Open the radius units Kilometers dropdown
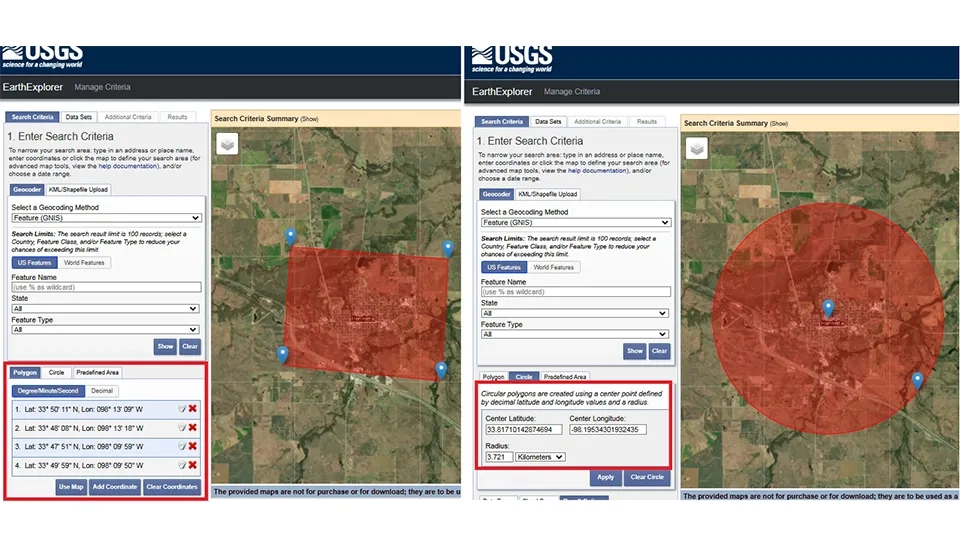The height and width of the screenshot is (548, 960). [x=540, y=457]
